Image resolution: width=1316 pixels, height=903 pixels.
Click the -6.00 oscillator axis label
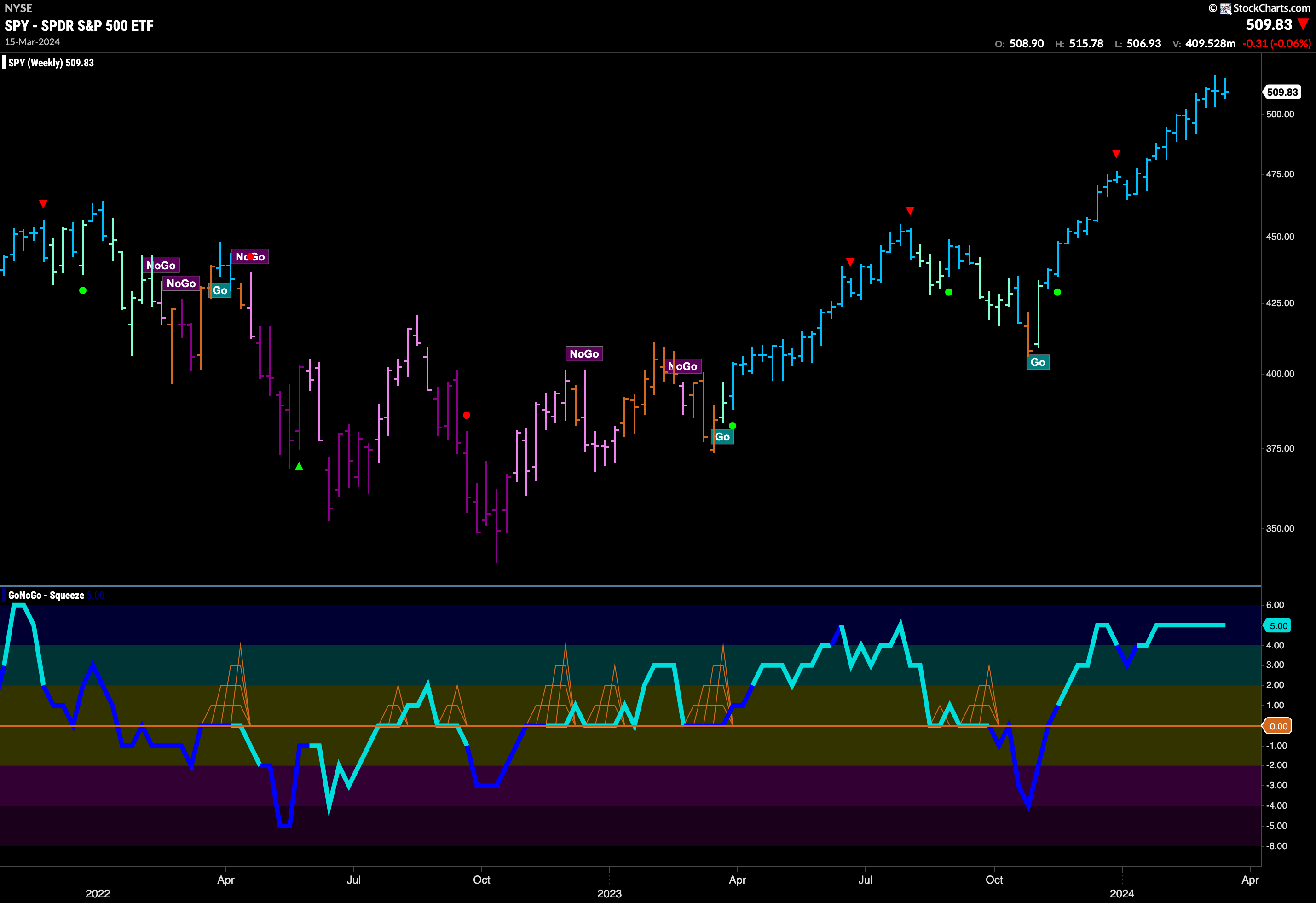point(1276,846)
